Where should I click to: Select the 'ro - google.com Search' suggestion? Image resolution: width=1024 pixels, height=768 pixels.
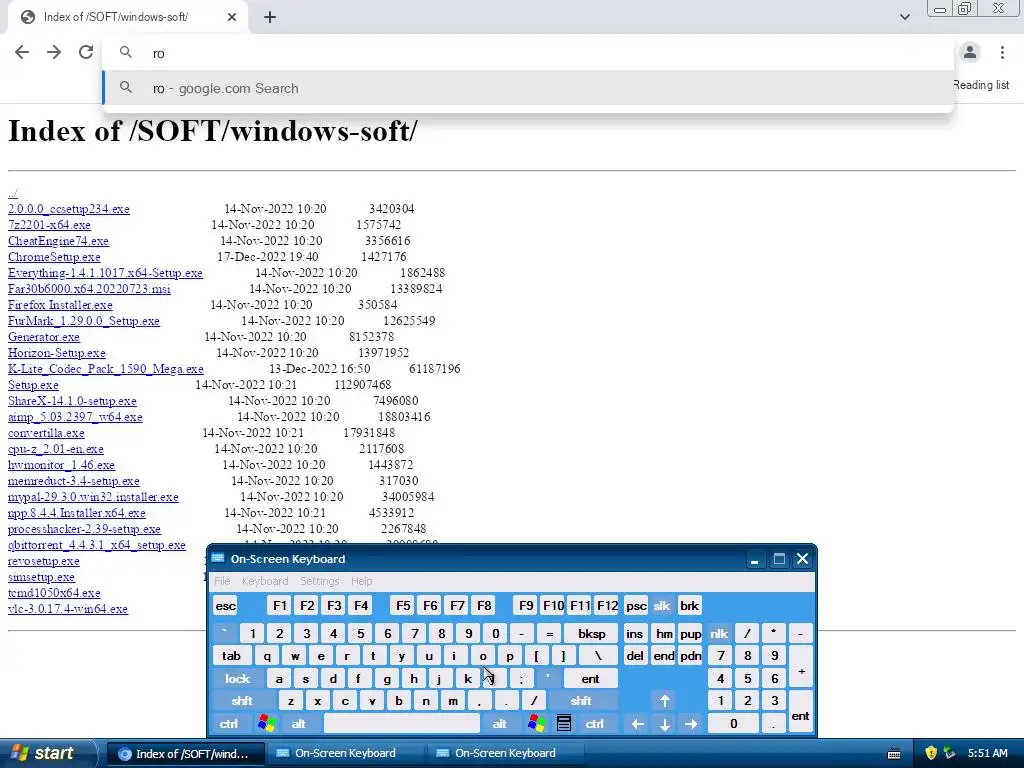coord(528,88)
